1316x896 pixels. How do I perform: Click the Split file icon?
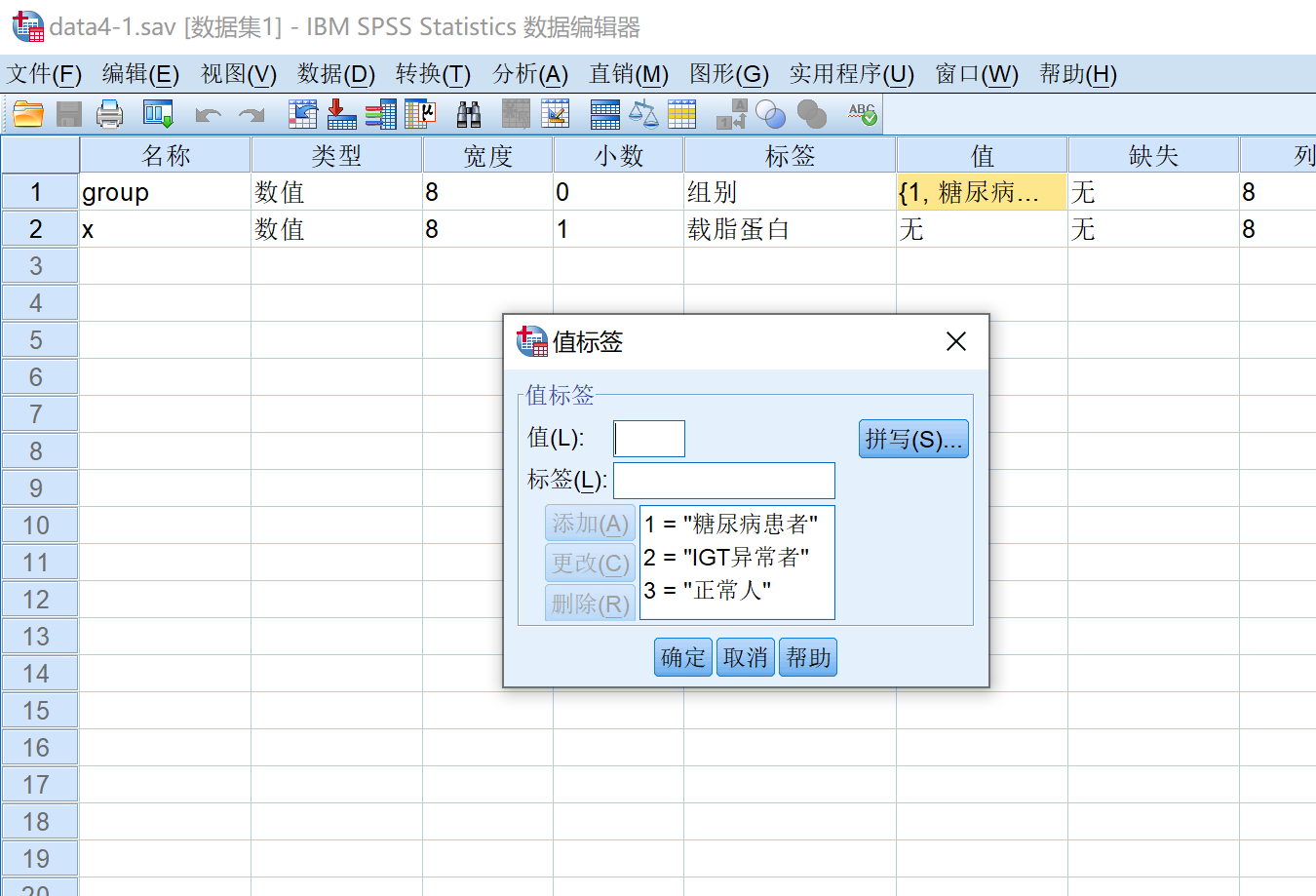coord(604,115)
